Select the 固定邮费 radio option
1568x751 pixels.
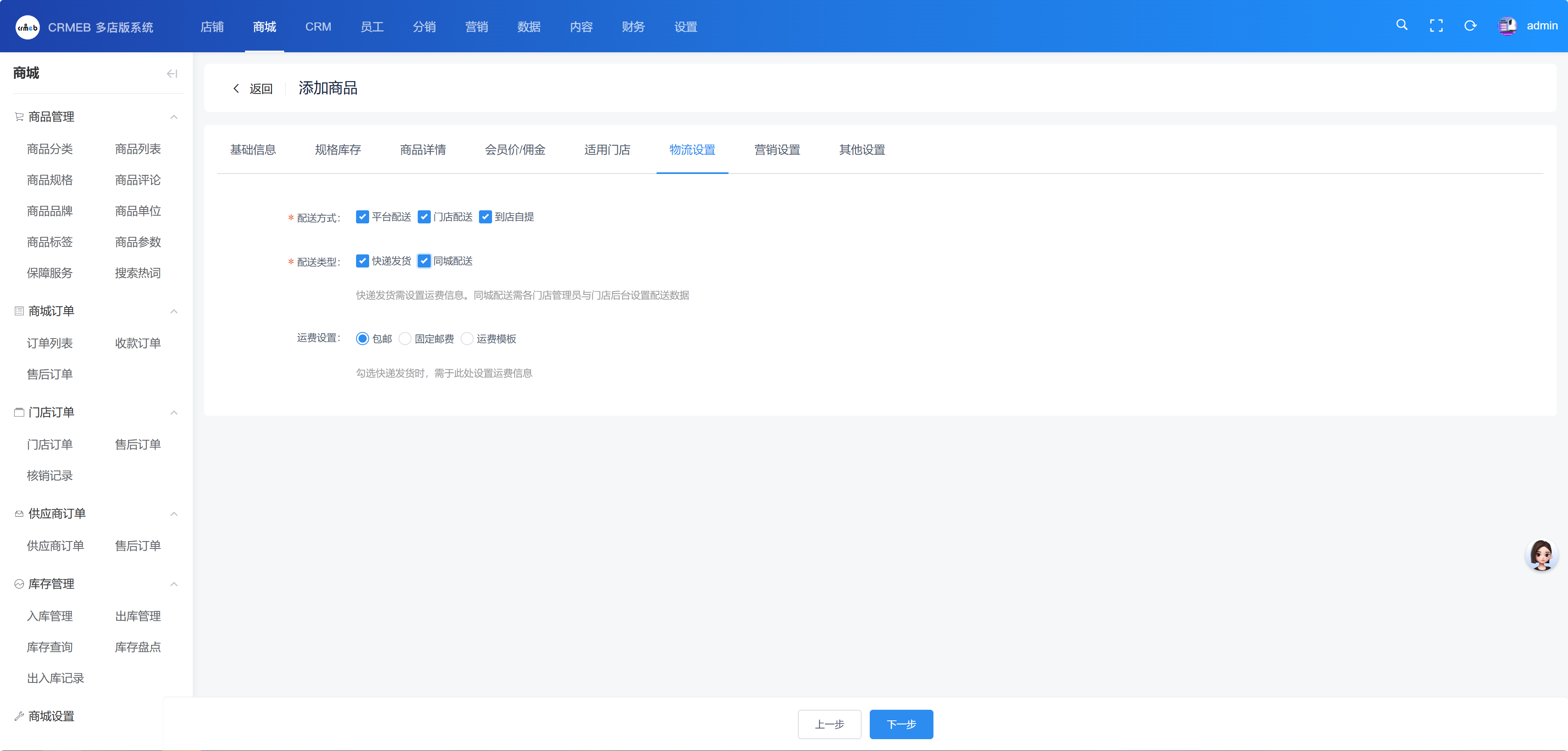405,339
